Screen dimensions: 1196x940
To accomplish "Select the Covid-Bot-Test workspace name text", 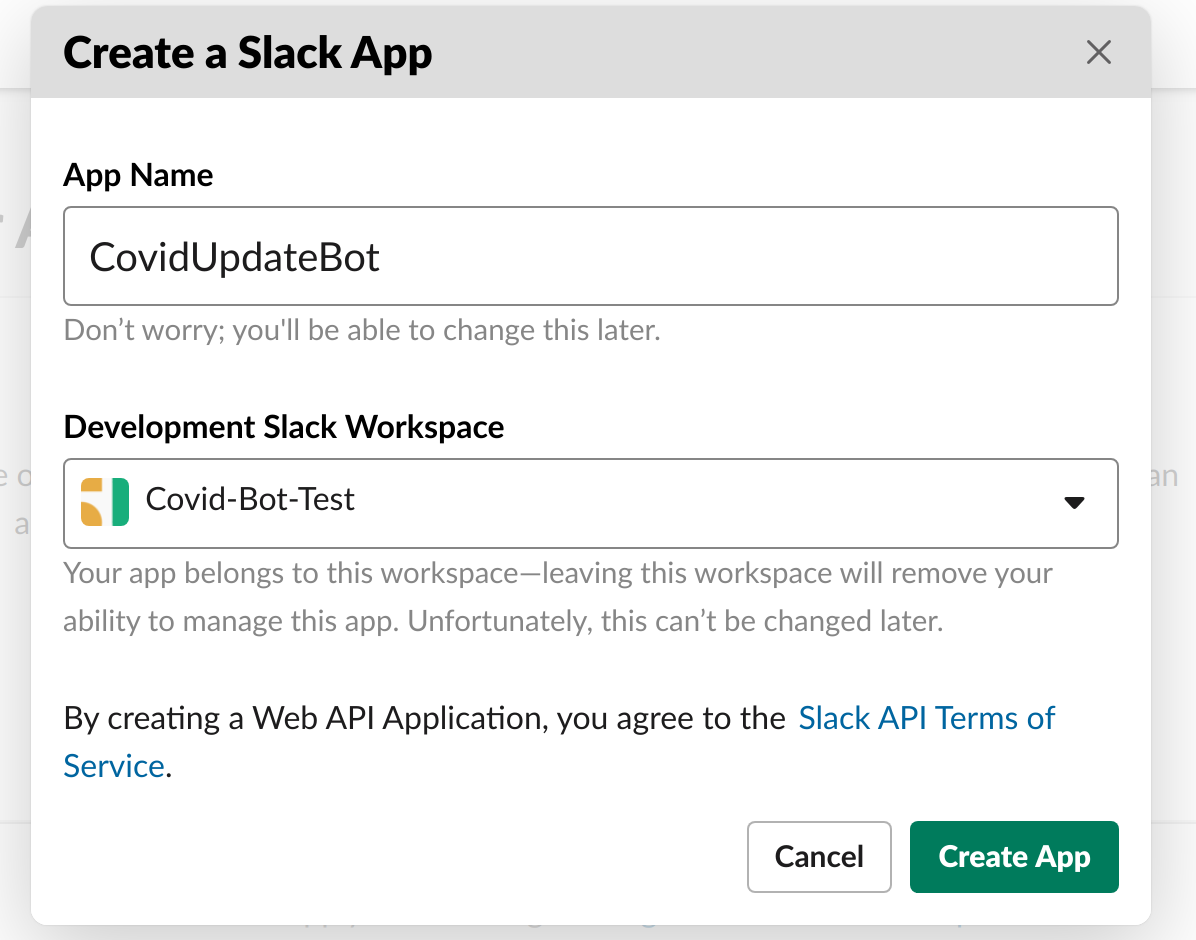I will click(x=250, y=498).
